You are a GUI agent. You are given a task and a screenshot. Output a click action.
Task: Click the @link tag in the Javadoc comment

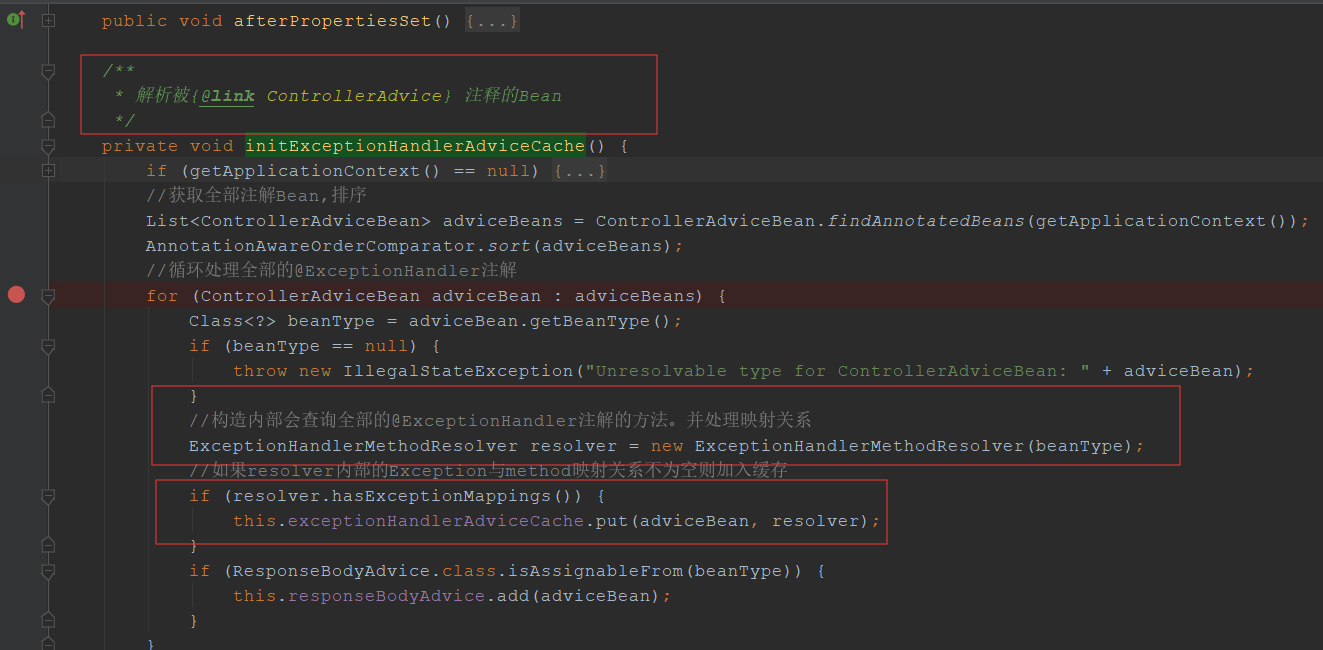[x=227, y=96]
